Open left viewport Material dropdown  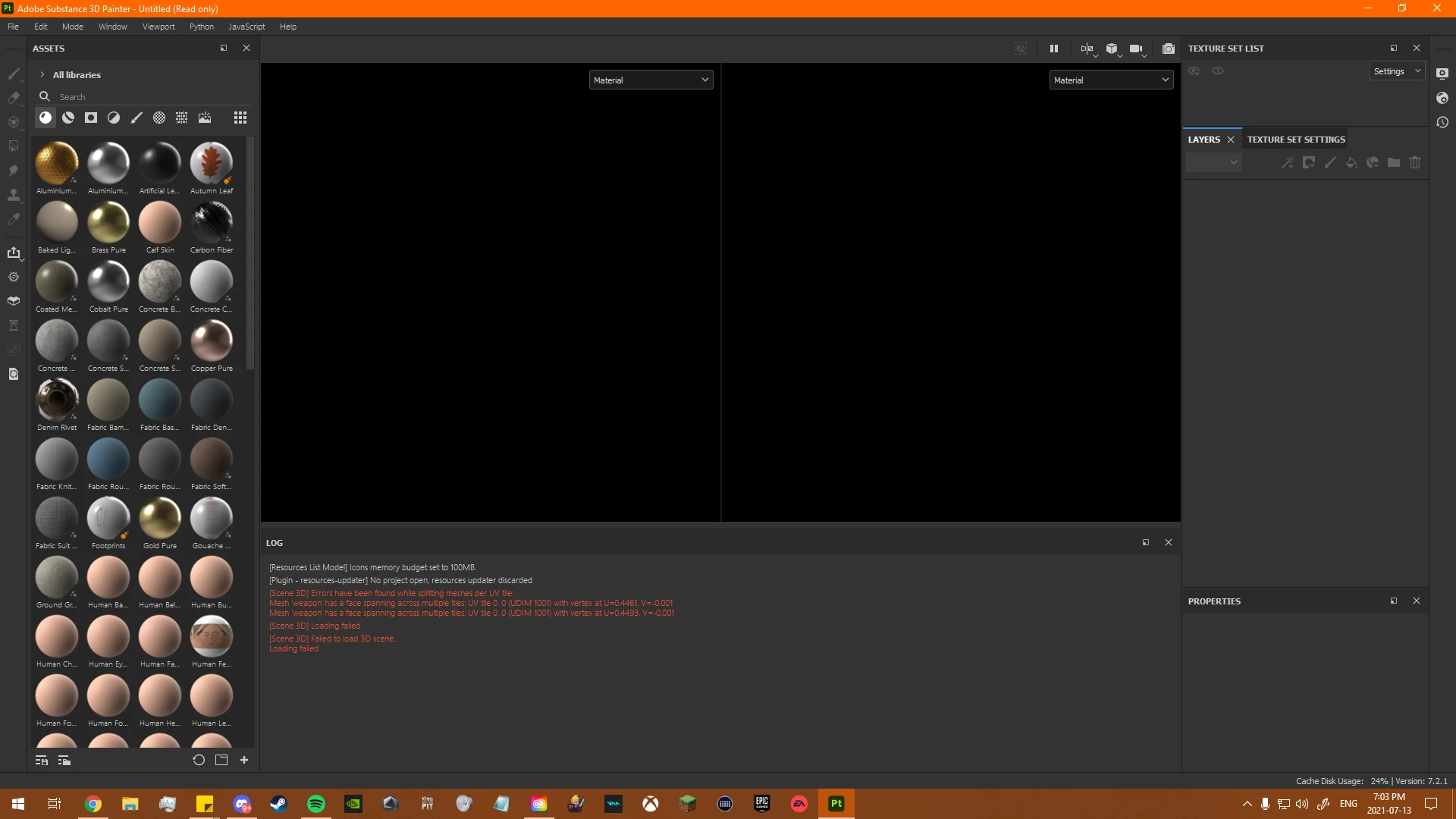point(651,80)
